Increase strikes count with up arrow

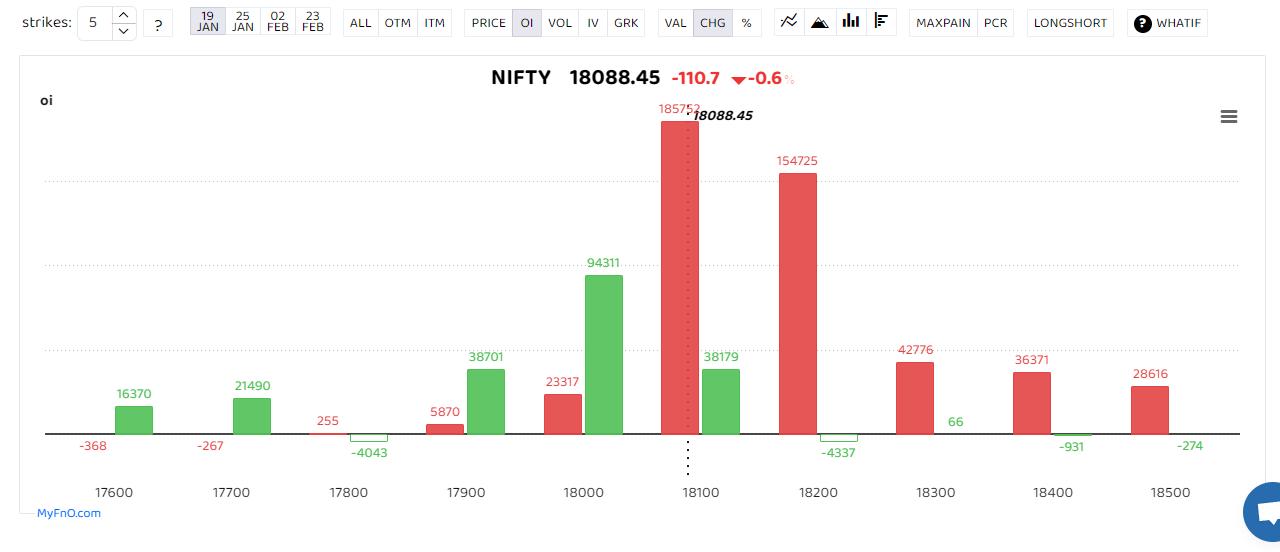[123, 14]
